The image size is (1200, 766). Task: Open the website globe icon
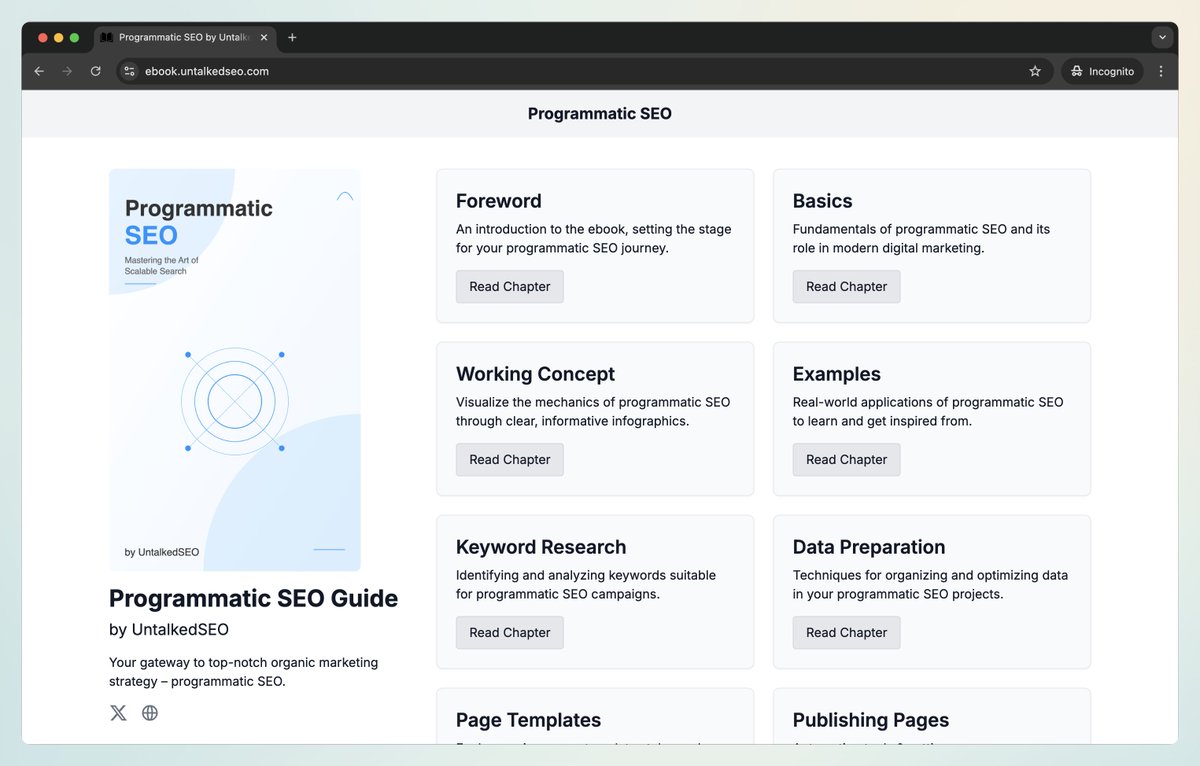coord(150,713)
